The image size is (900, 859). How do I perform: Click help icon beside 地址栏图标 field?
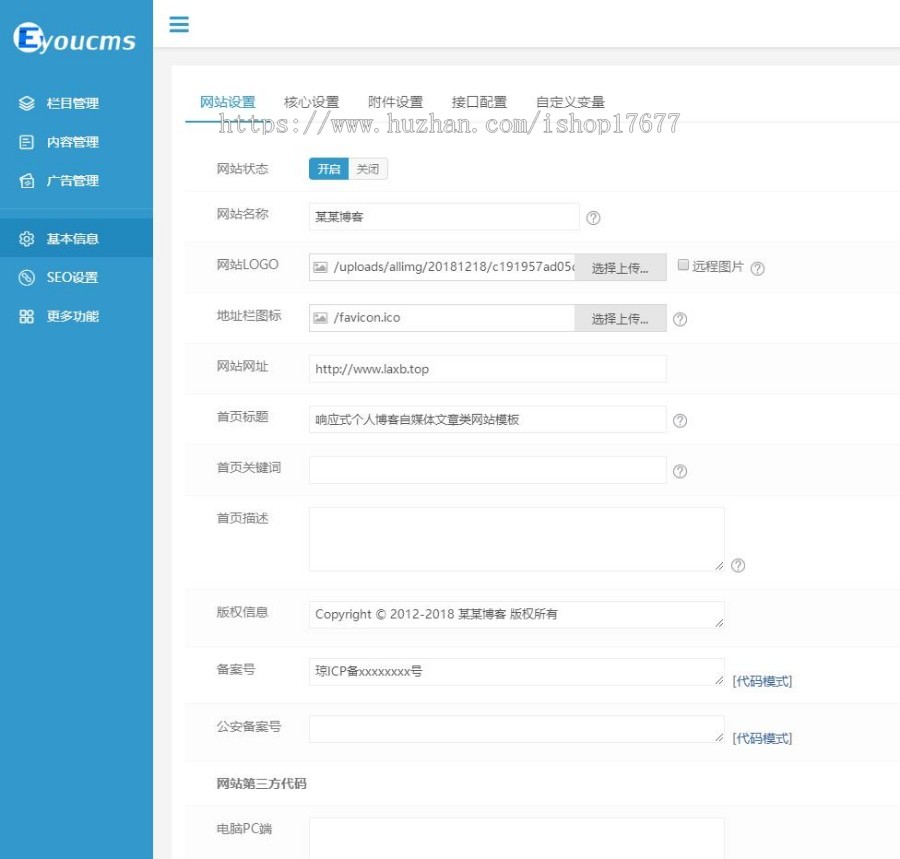point(680,319)
